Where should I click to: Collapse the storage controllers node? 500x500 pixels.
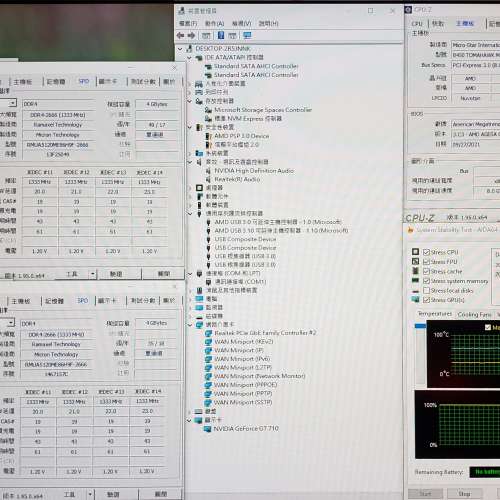click(190, 101)
